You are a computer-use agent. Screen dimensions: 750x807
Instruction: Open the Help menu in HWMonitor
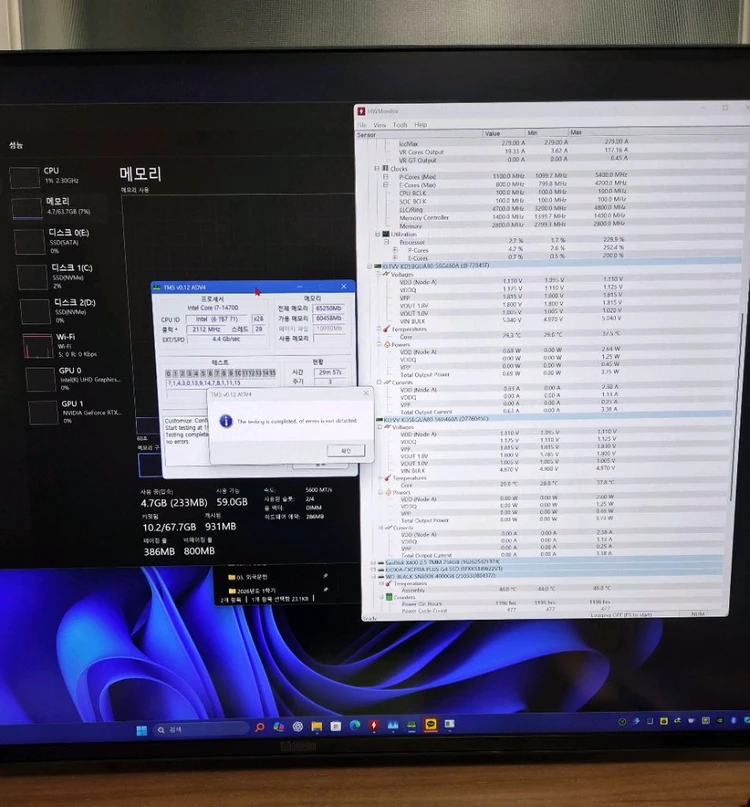point(421,125)
